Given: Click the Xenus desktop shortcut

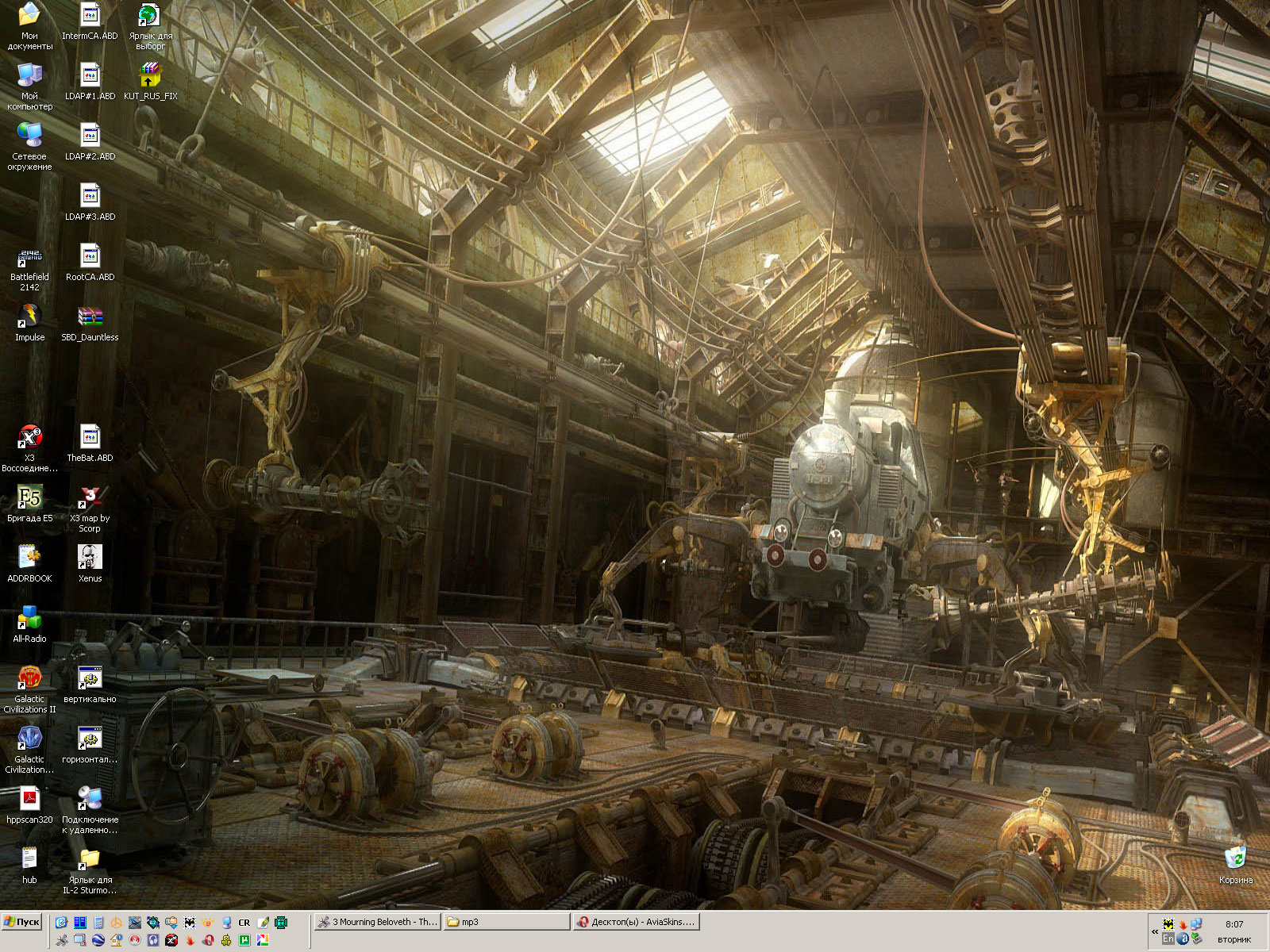Looking at the screenshot, I should click(x=90, y=559).
